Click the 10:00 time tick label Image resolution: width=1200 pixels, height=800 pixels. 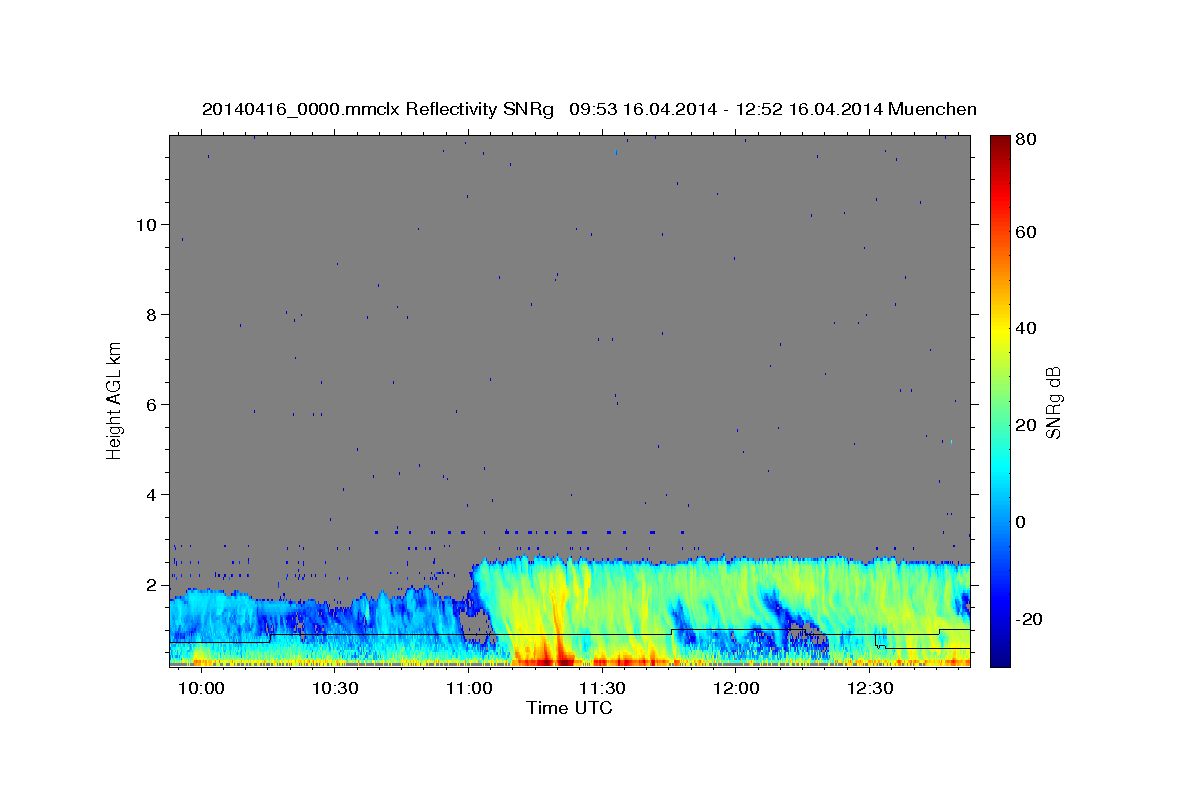click(x=203, y=690)
